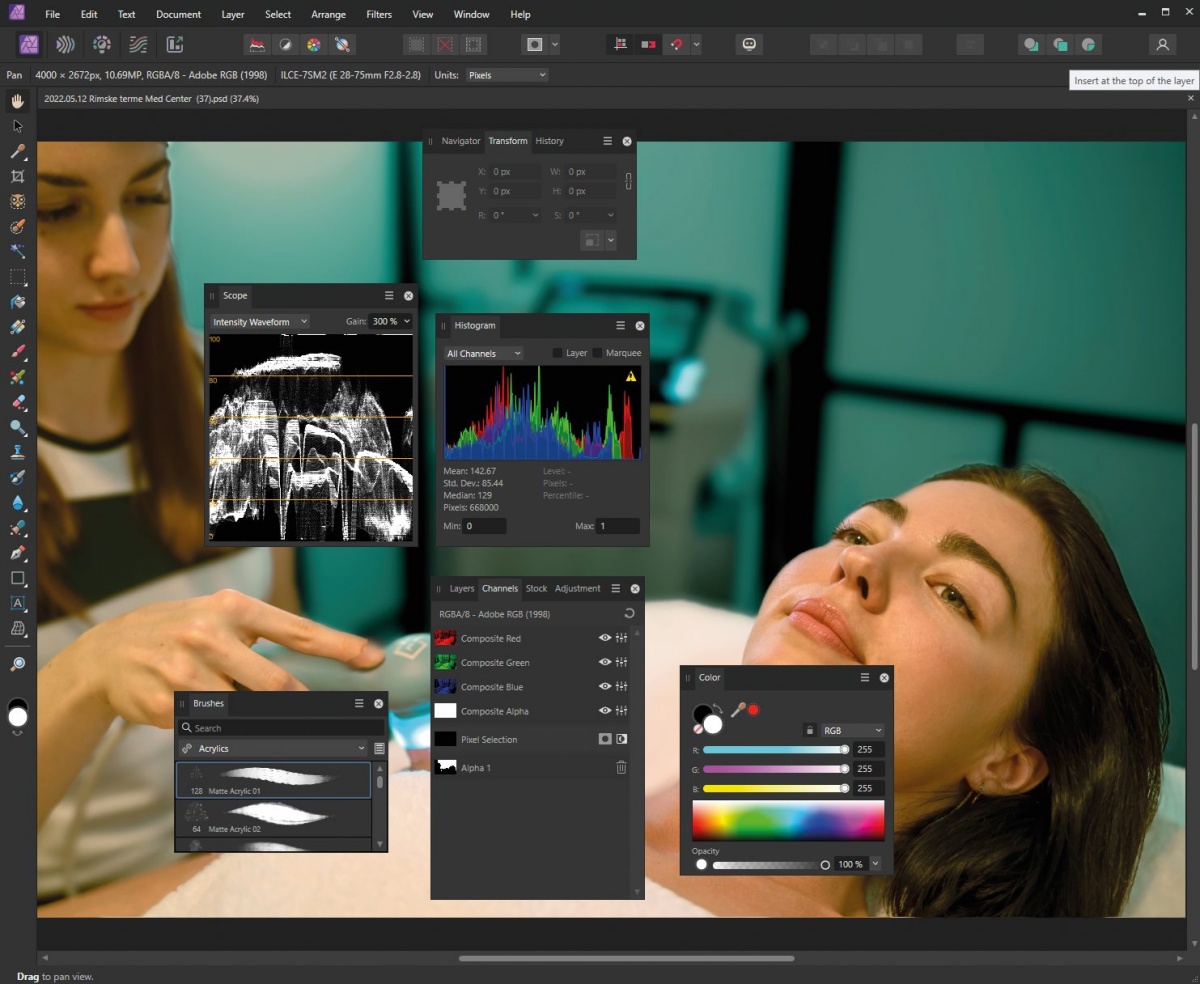Image resolution: width=1200 pixels, height=984 pixels.
Task: Apply Auto Levels from toolbar
Action: tap(257, 44)
